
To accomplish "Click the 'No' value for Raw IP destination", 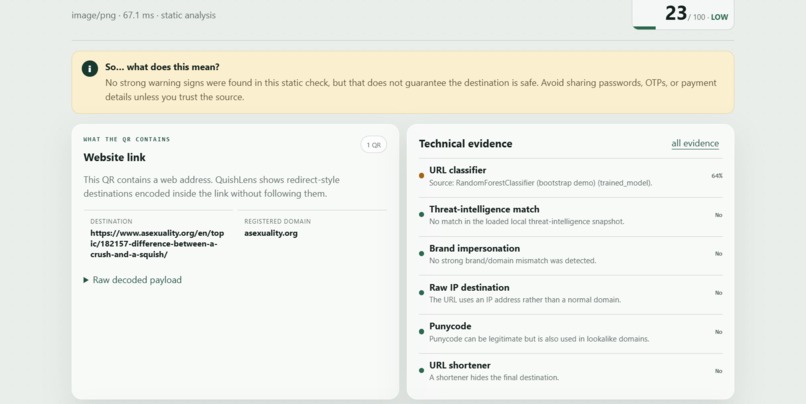I will [719, 293].
